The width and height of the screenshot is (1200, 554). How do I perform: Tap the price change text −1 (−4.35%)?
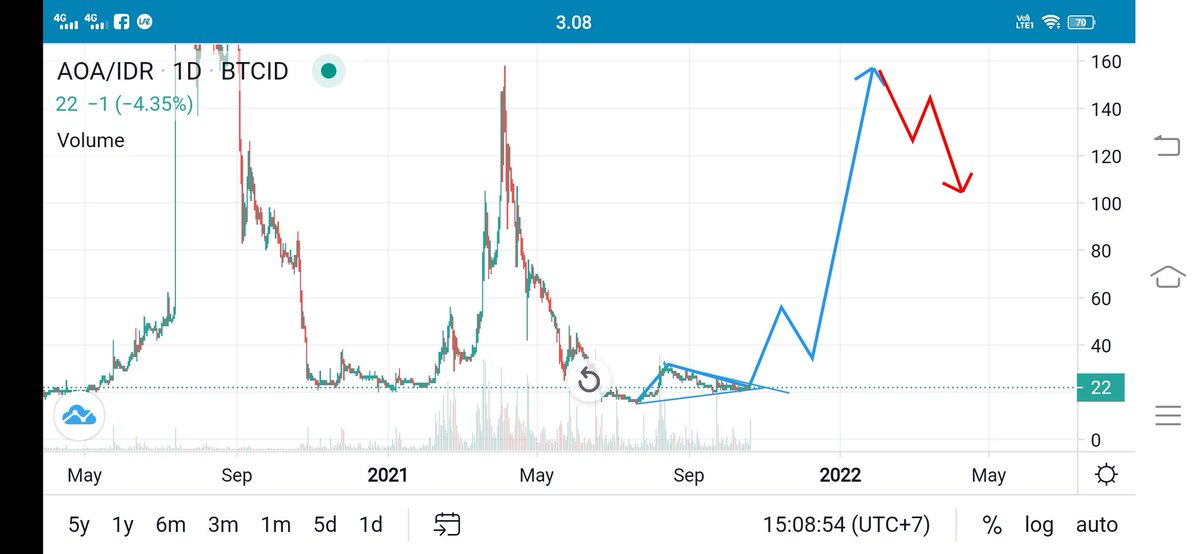click(140, 103)
